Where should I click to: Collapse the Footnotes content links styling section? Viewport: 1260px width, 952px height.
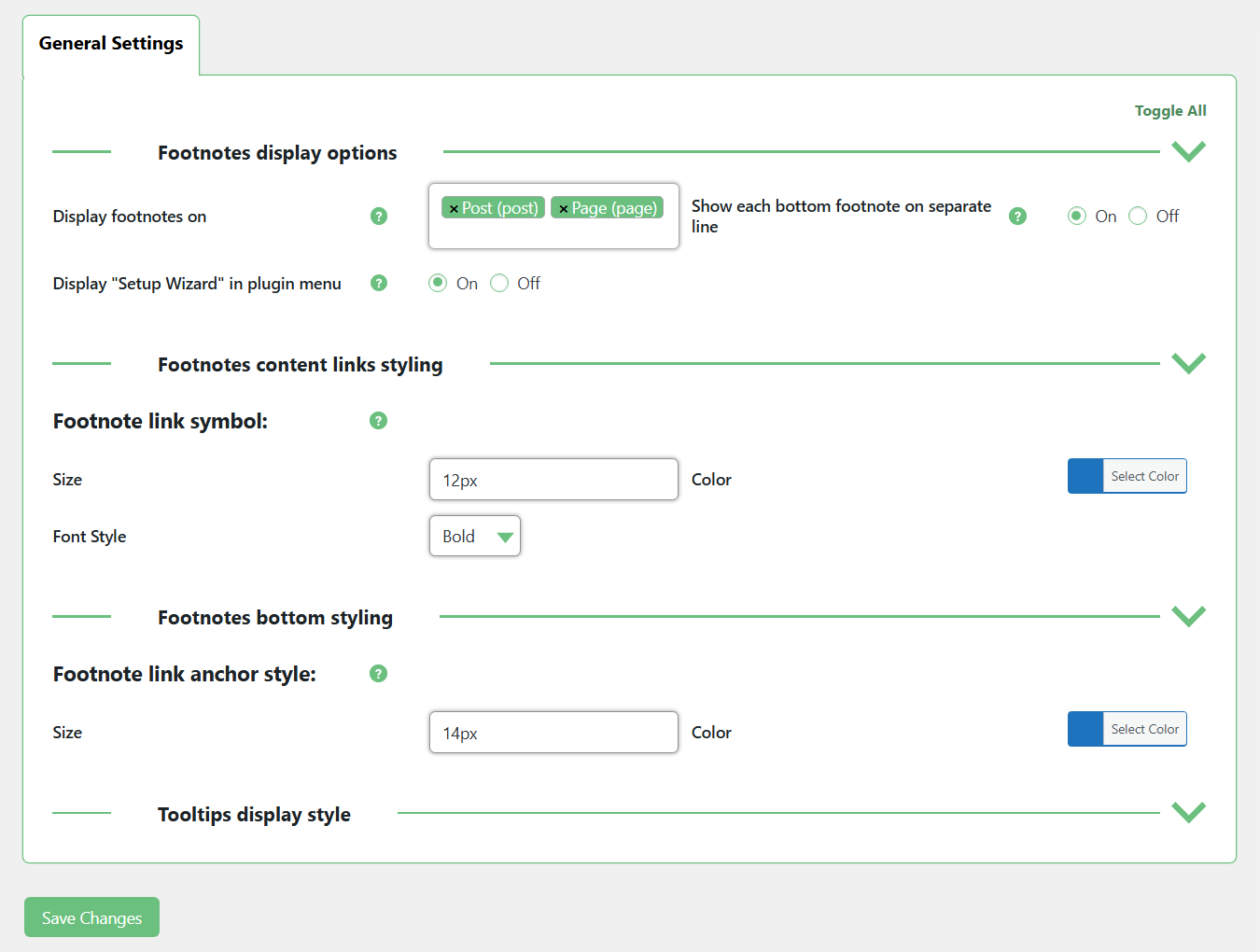[x=1189, y=363]
